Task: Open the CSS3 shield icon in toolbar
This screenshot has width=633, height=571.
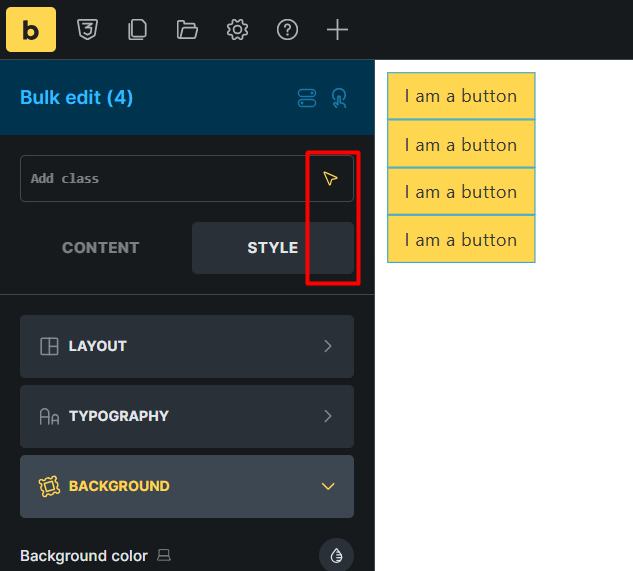Action: 87,29
